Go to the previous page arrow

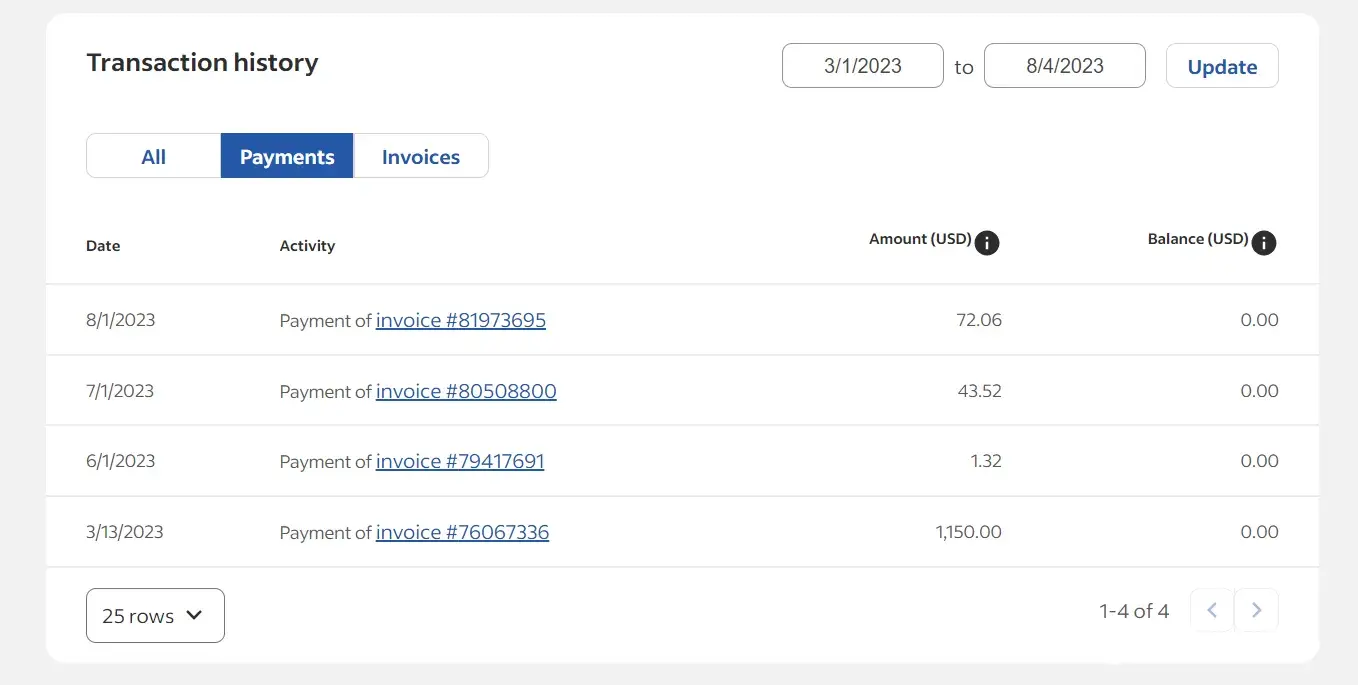(1211, 610)
